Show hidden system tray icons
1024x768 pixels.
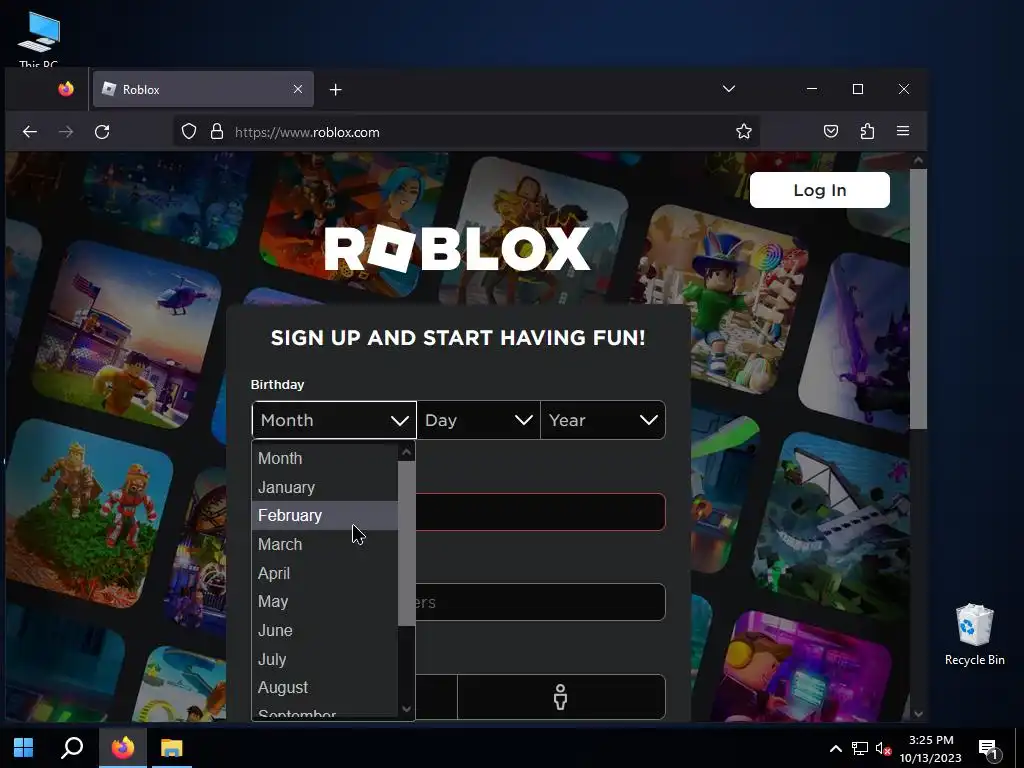tap(835, 748)
